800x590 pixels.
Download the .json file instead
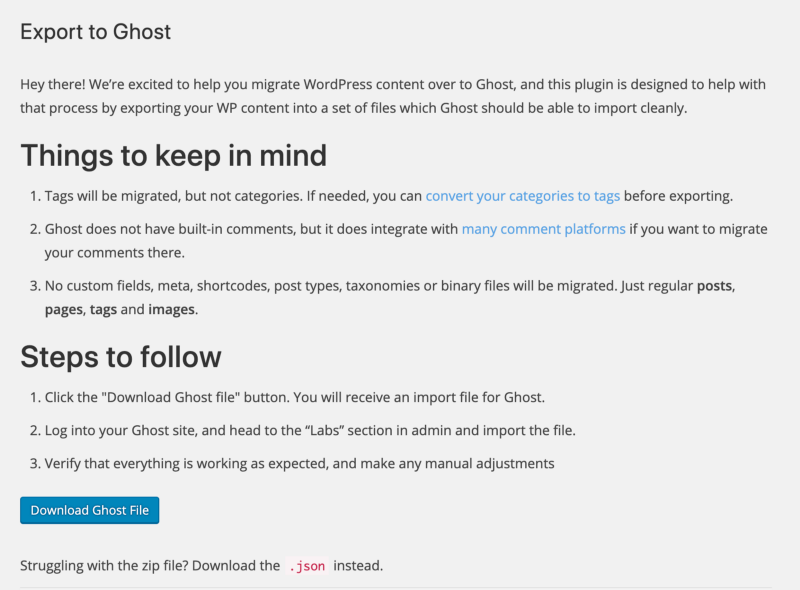click(x=307, y=566)
